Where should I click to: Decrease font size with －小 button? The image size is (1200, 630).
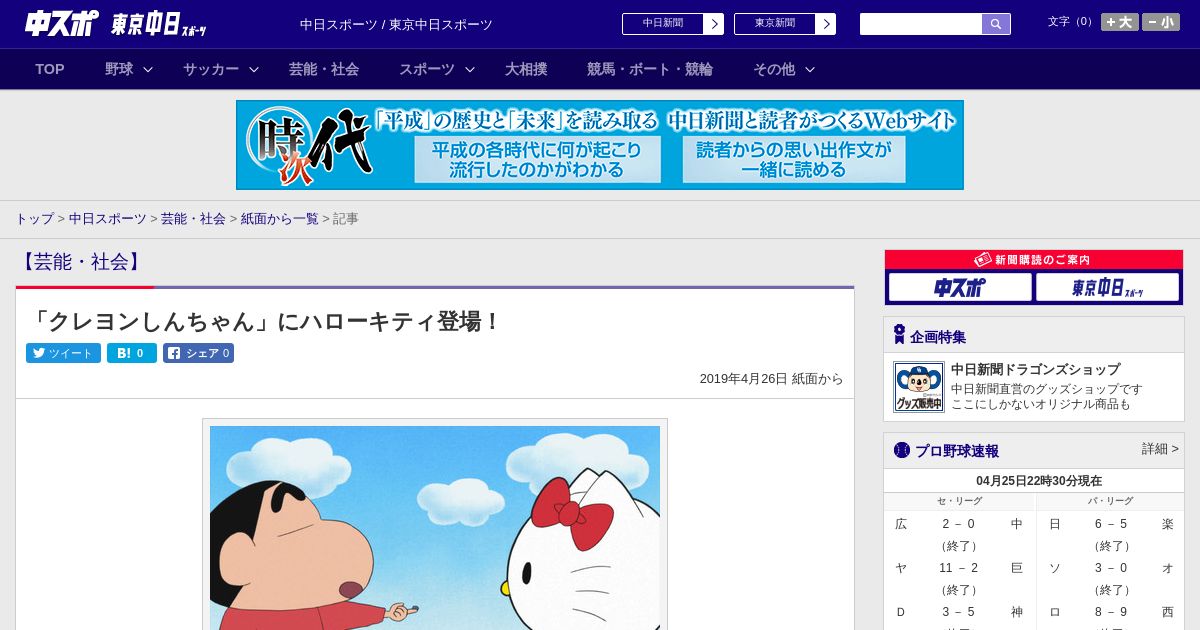point(1161,22)
